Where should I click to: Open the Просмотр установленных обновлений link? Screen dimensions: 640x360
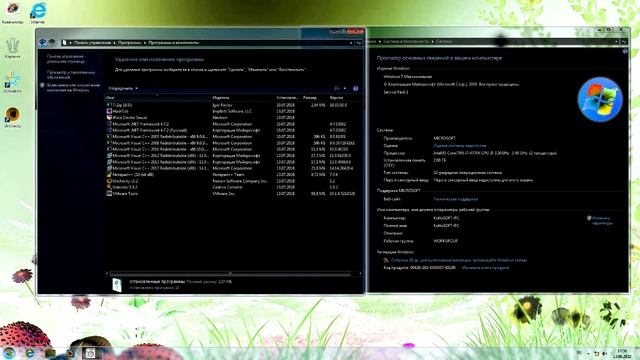(x=71, y=75)
